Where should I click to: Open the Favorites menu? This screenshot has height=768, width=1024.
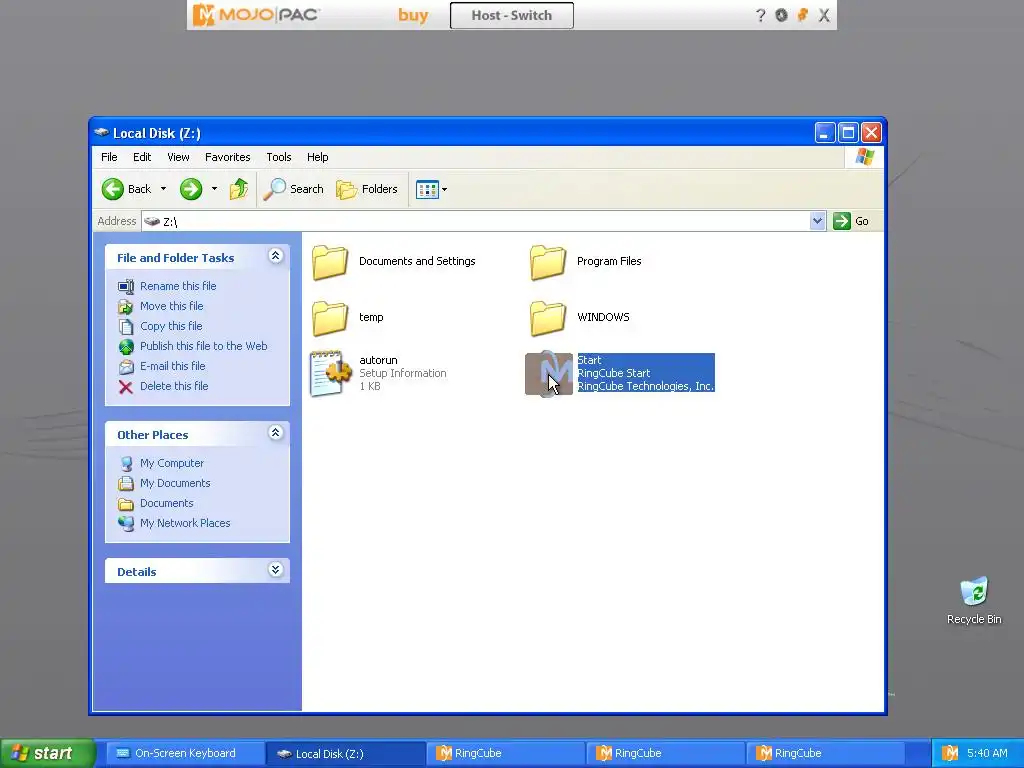point(227,157)
